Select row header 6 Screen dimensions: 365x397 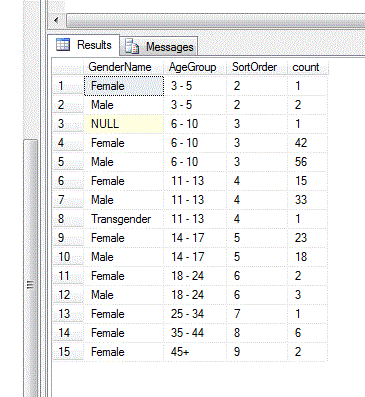(x=68, y=181)
